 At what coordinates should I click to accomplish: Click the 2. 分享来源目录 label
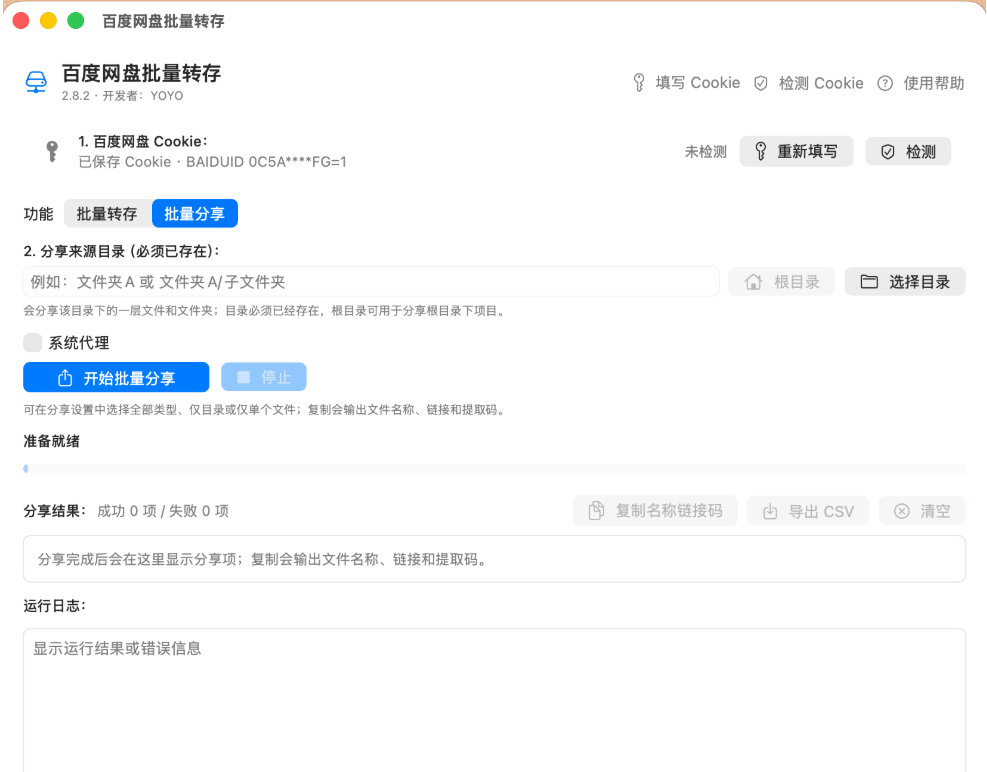[121, 251]
